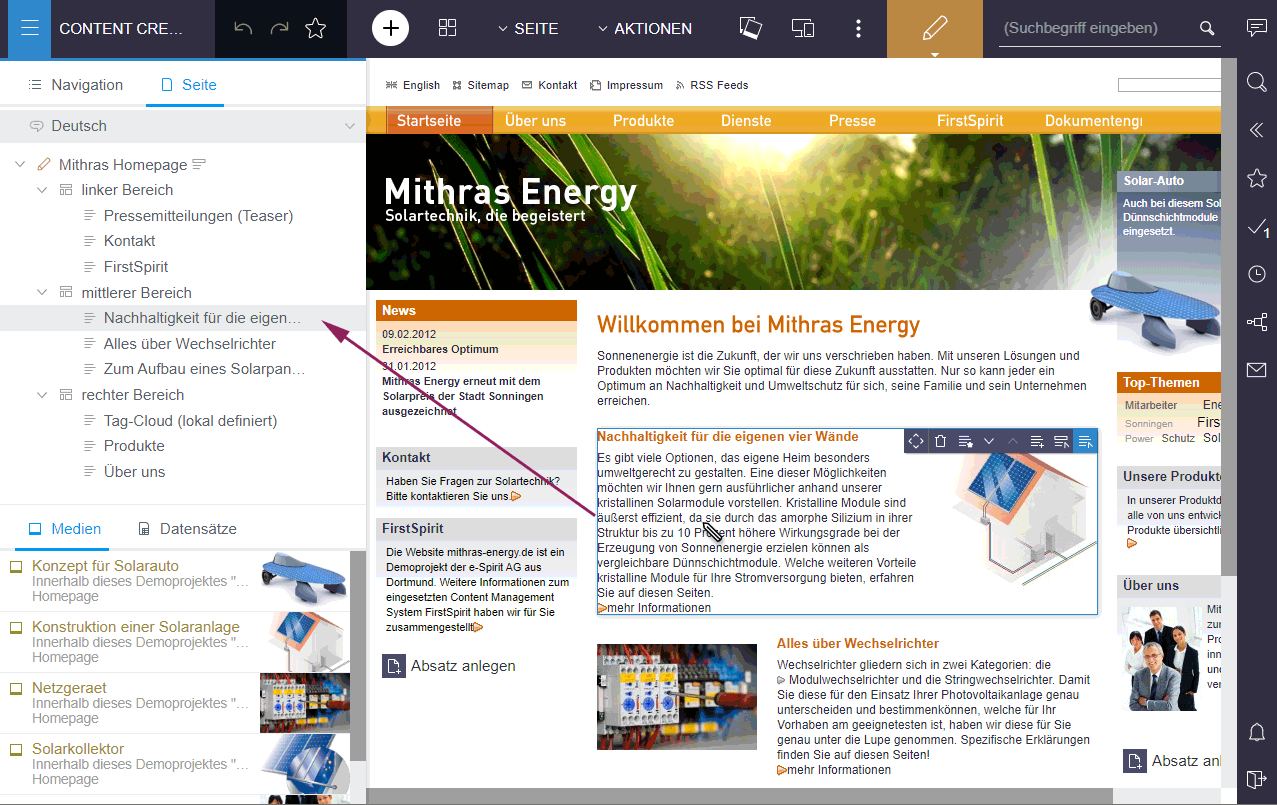
Task: Select Konzept für Solarauto media thumbnail
Action: [305, 581]
